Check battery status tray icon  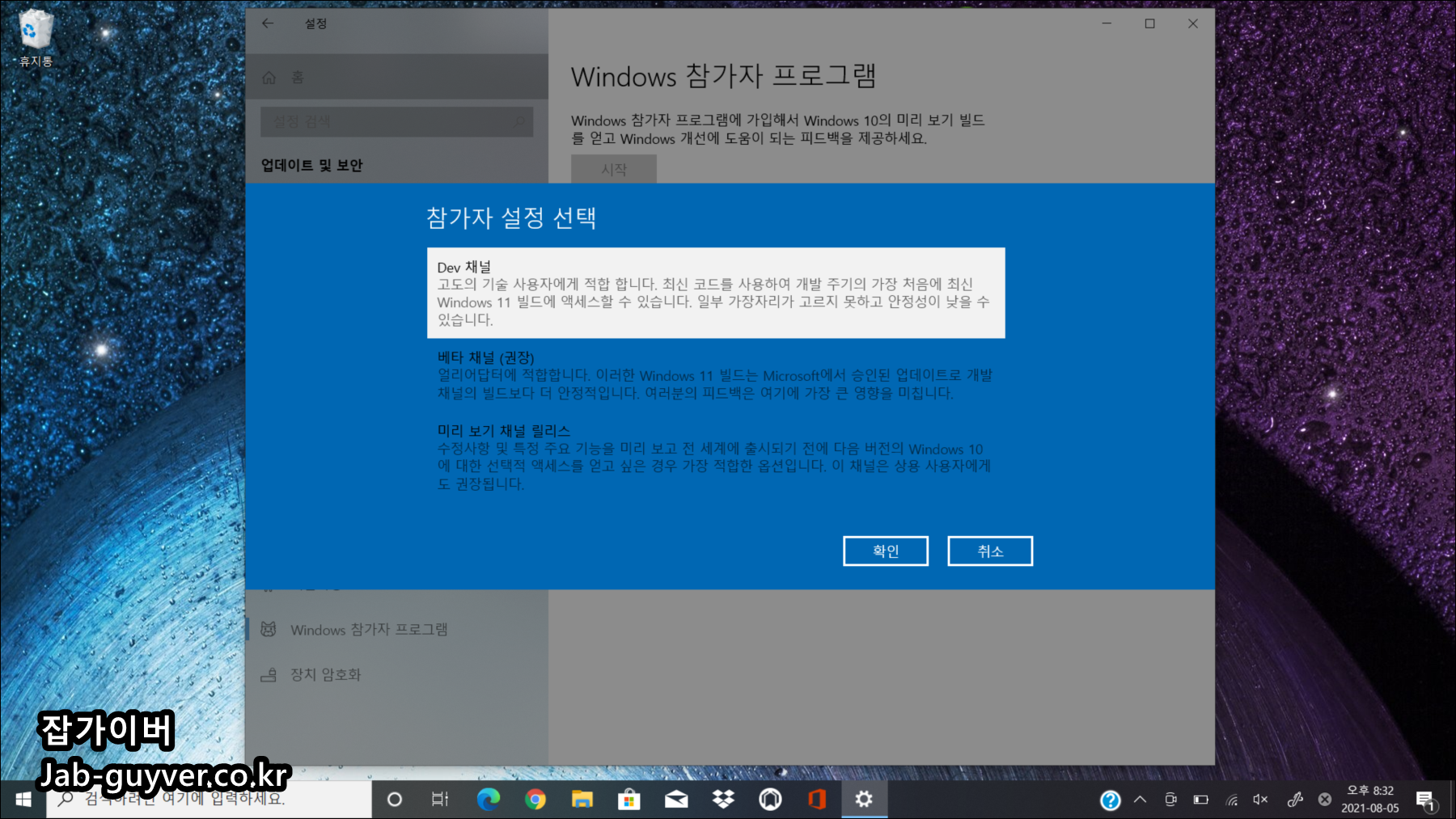coord(1201,800)
